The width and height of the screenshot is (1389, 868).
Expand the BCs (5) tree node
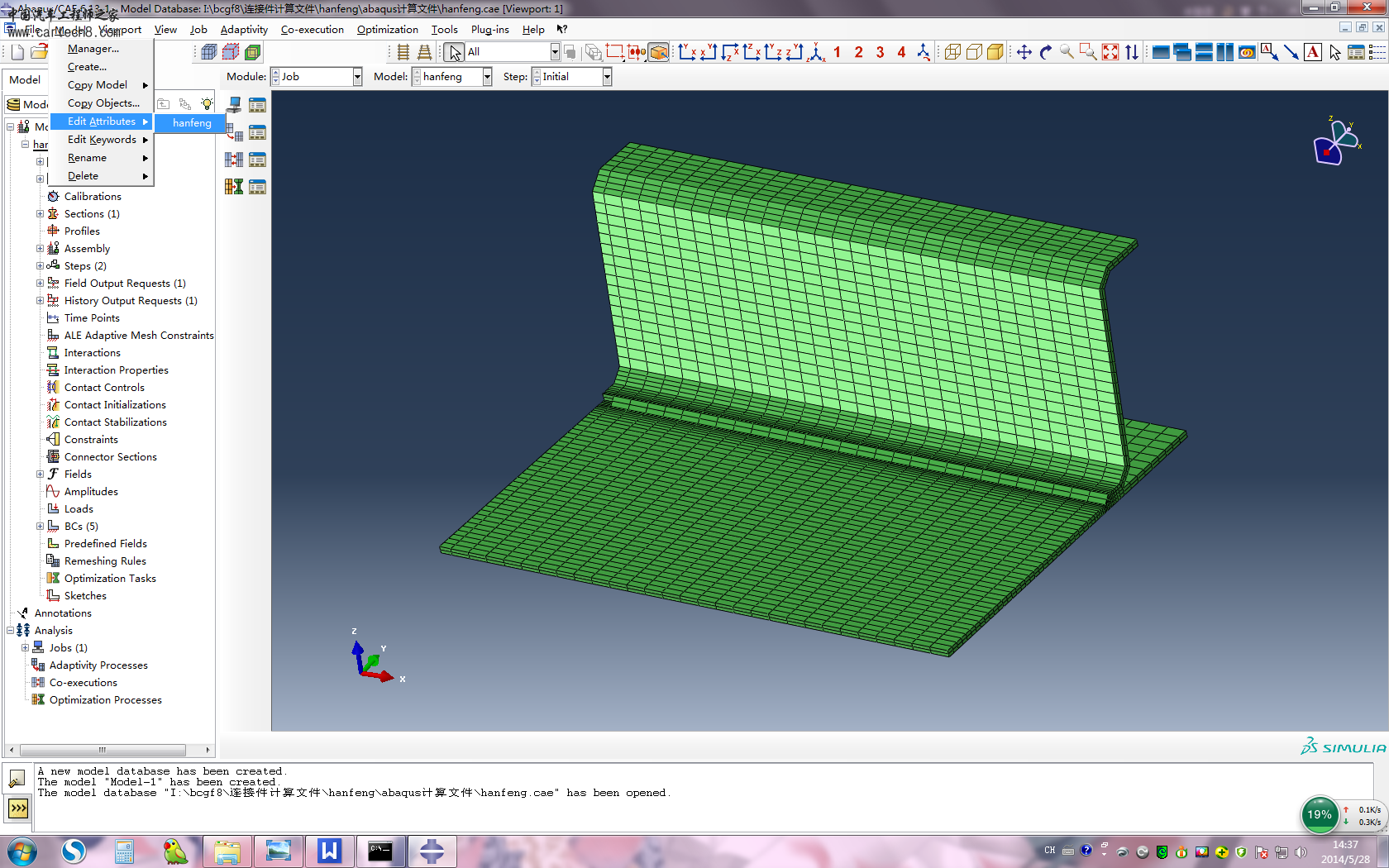click(40, 526)
